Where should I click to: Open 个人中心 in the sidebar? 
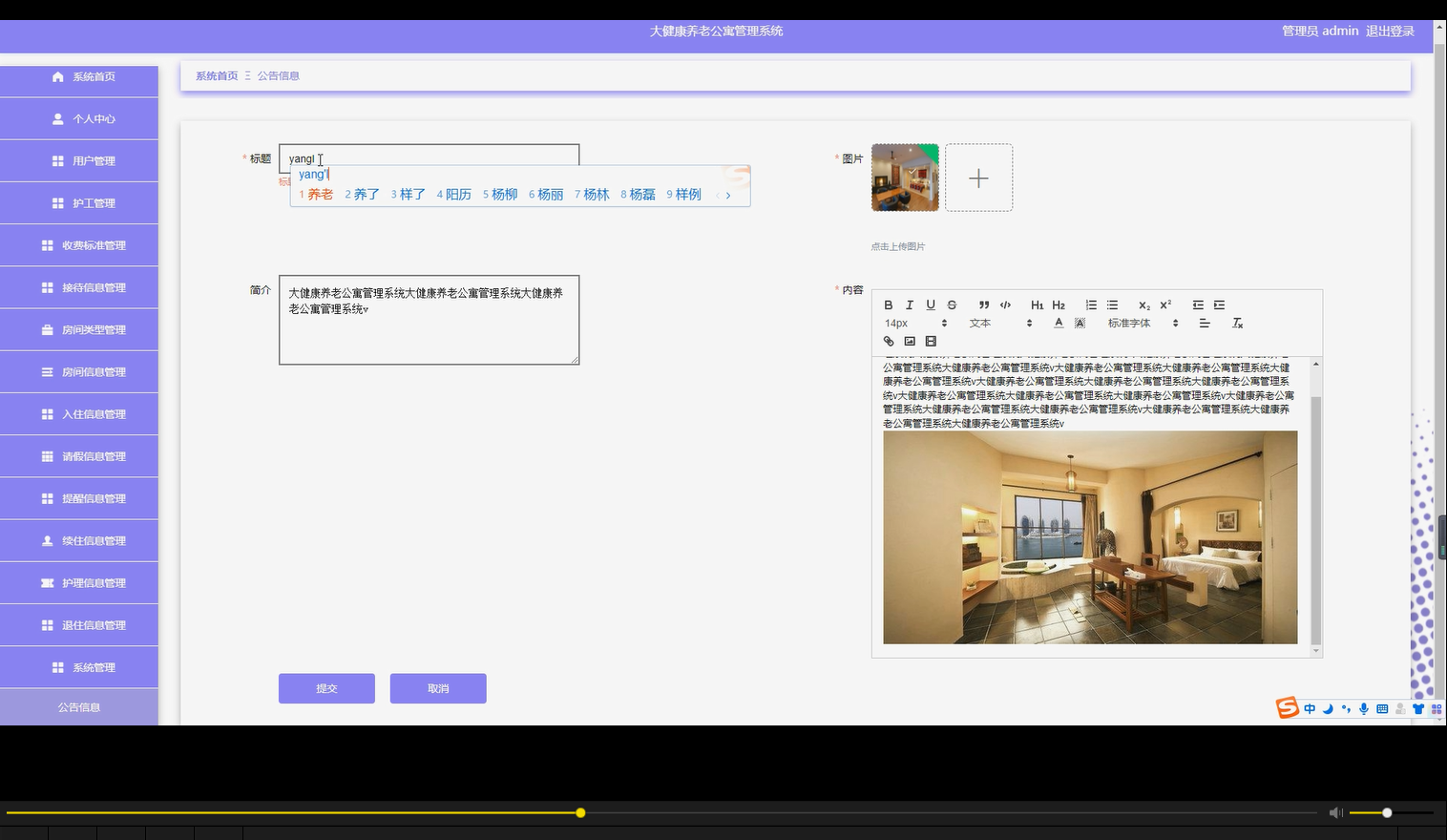click(79, 119)
